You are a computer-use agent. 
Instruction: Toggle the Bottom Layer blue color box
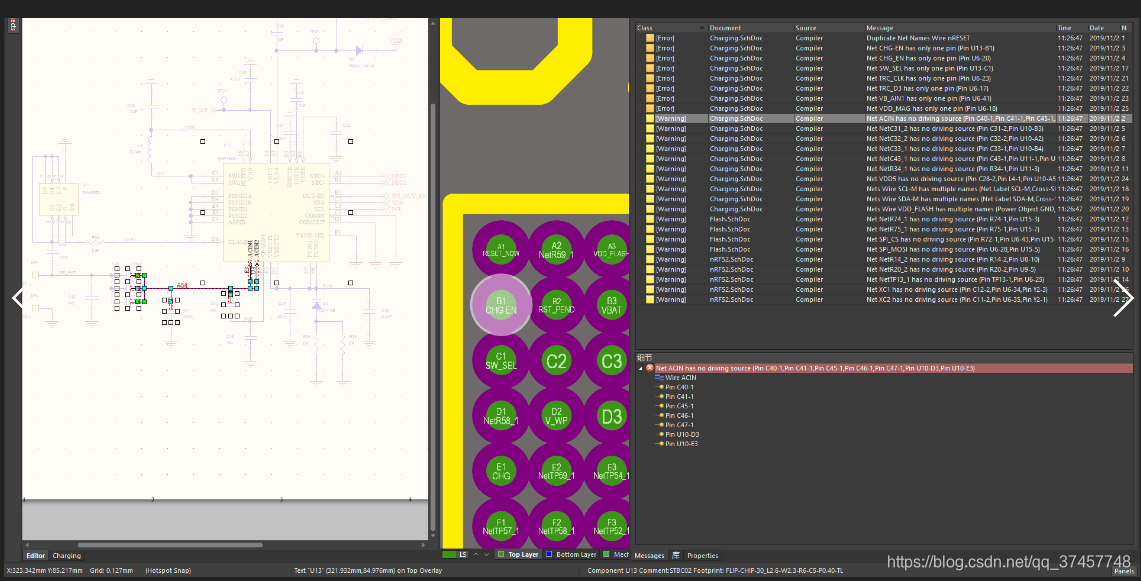coord(549,555)
